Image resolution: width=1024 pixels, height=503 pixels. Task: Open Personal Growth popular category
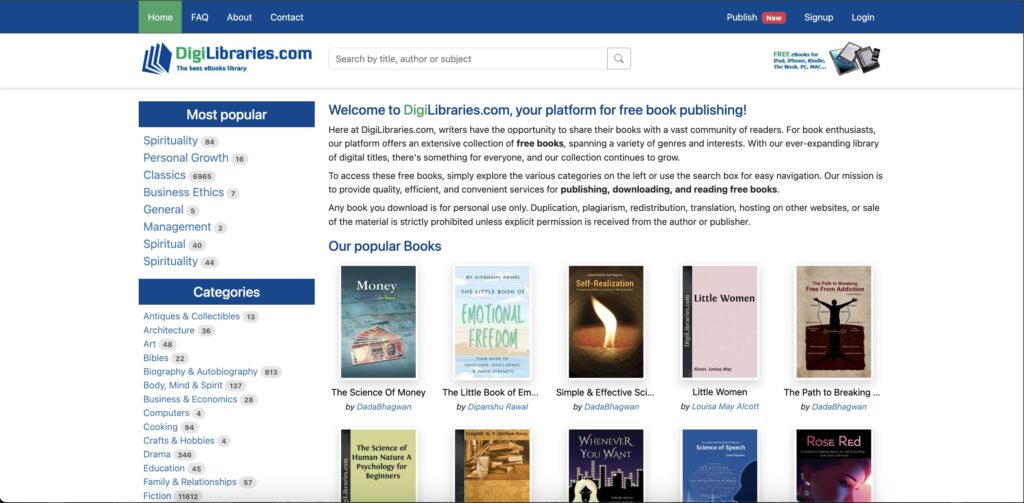coord(186,157)
